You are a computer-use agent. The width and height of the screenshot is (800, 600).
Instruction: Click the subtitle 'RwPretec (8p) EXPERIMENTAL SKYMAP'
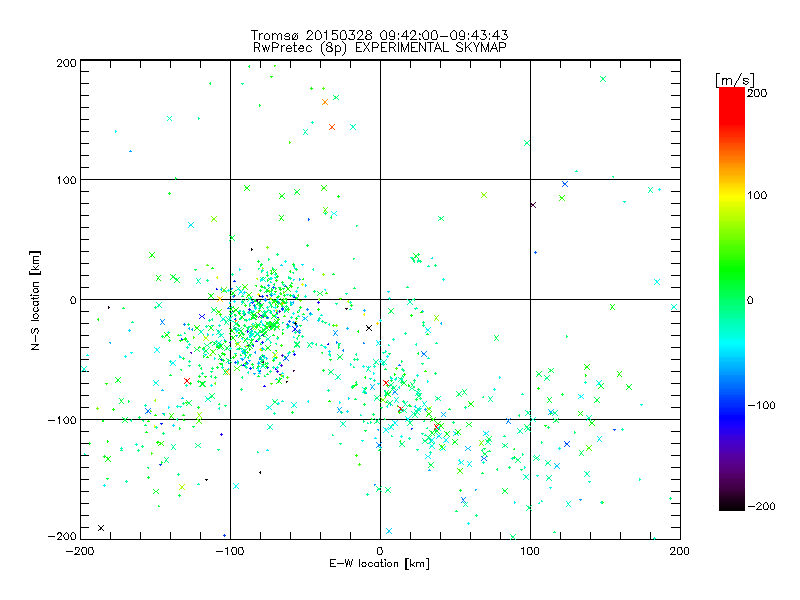click(x=379, y=47)
